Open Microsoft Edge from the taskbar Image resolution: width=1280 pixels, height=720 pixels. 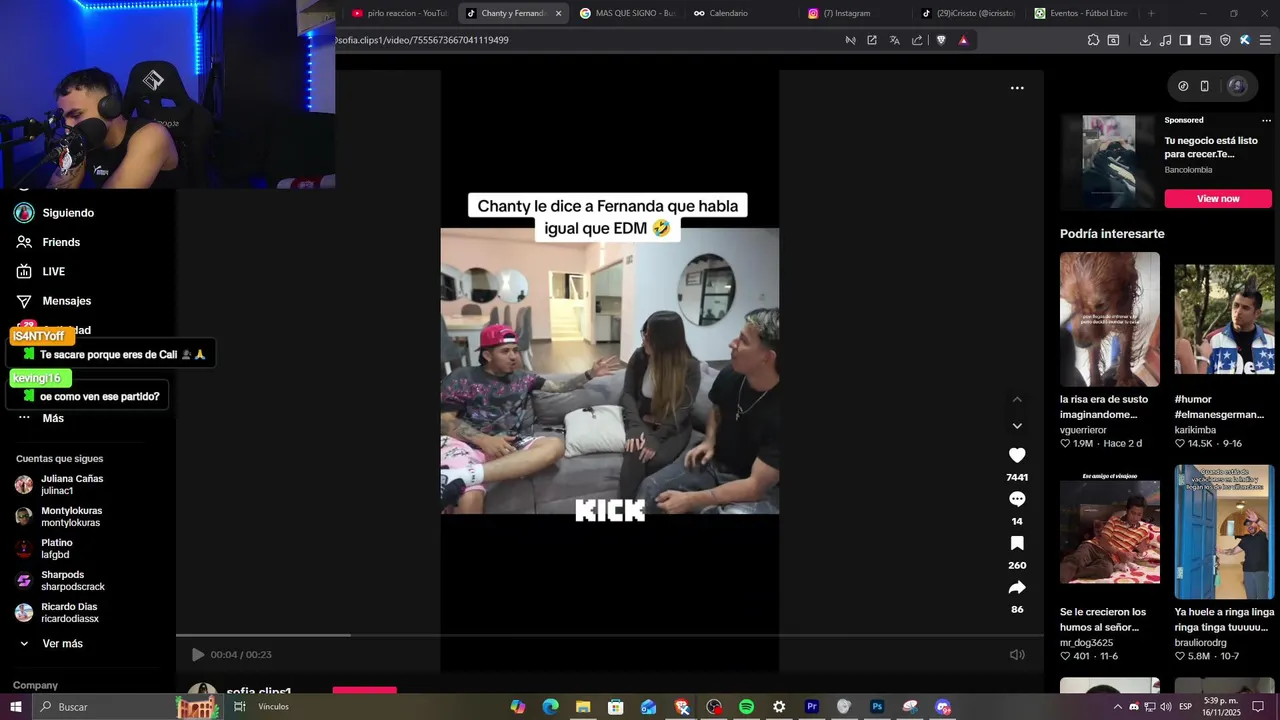coord(550,707)
